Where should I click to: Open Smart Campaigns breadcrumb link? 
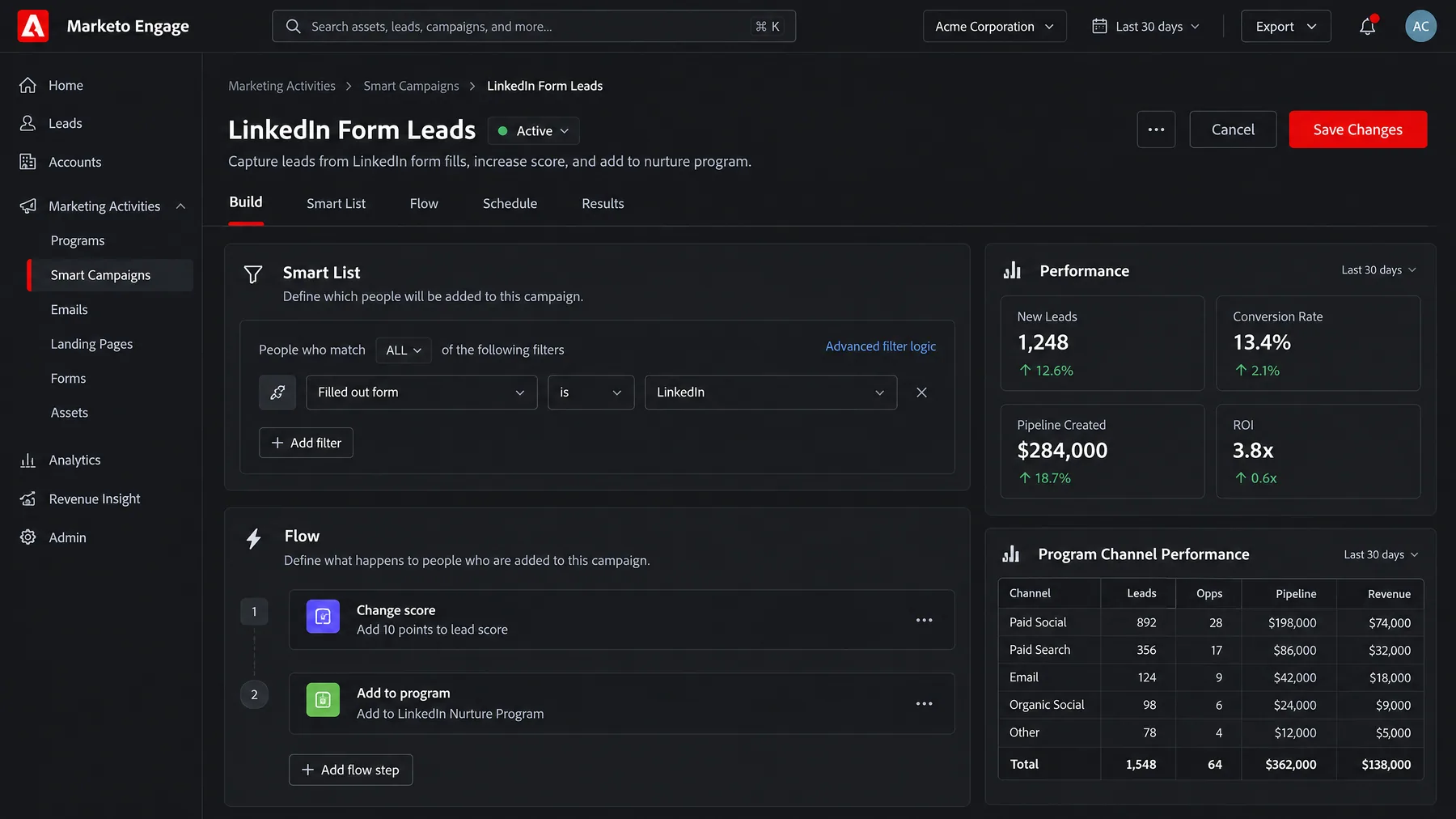tap(411, 86)
